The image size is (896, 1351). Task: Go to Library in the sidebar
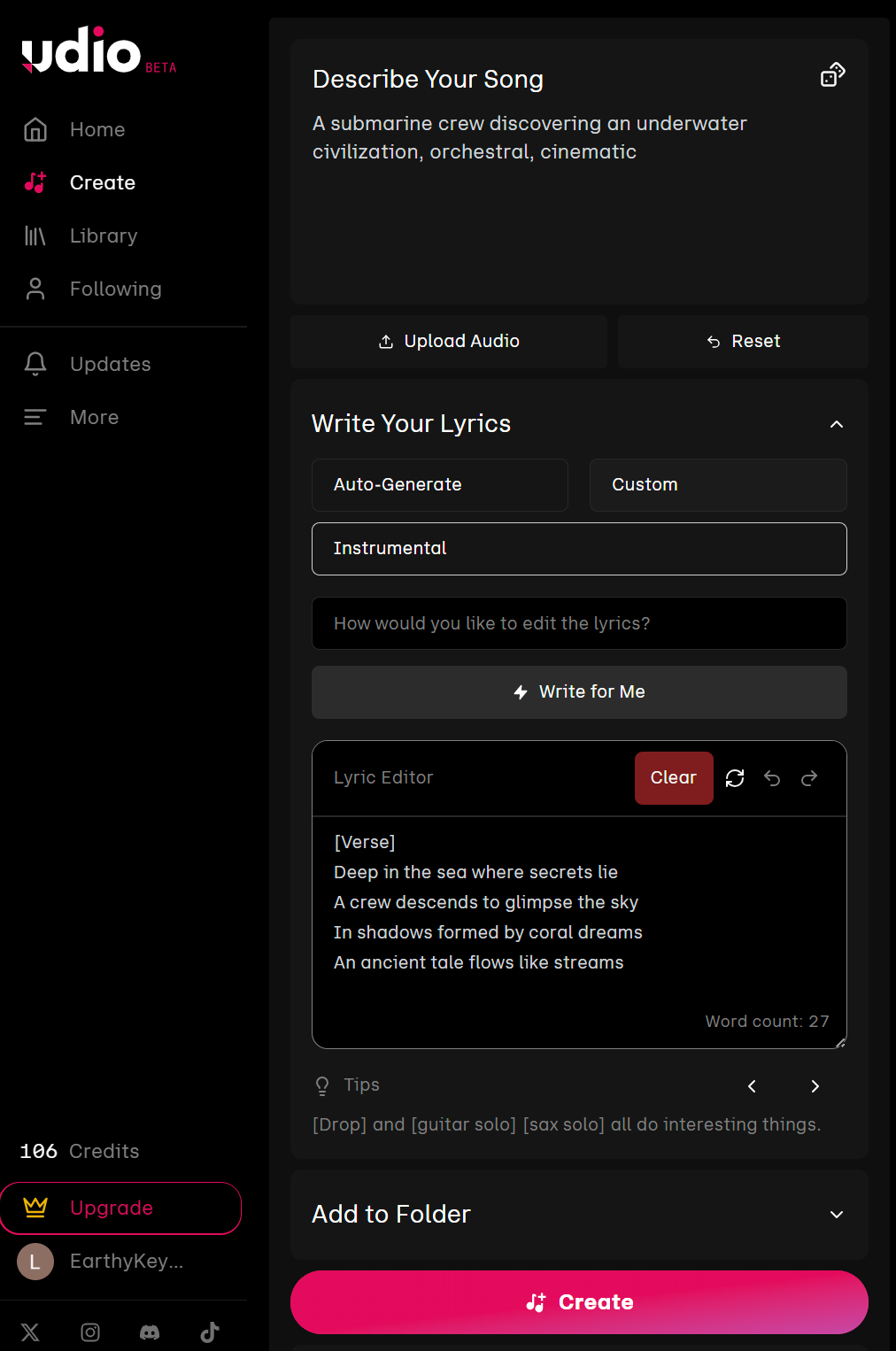104,236
